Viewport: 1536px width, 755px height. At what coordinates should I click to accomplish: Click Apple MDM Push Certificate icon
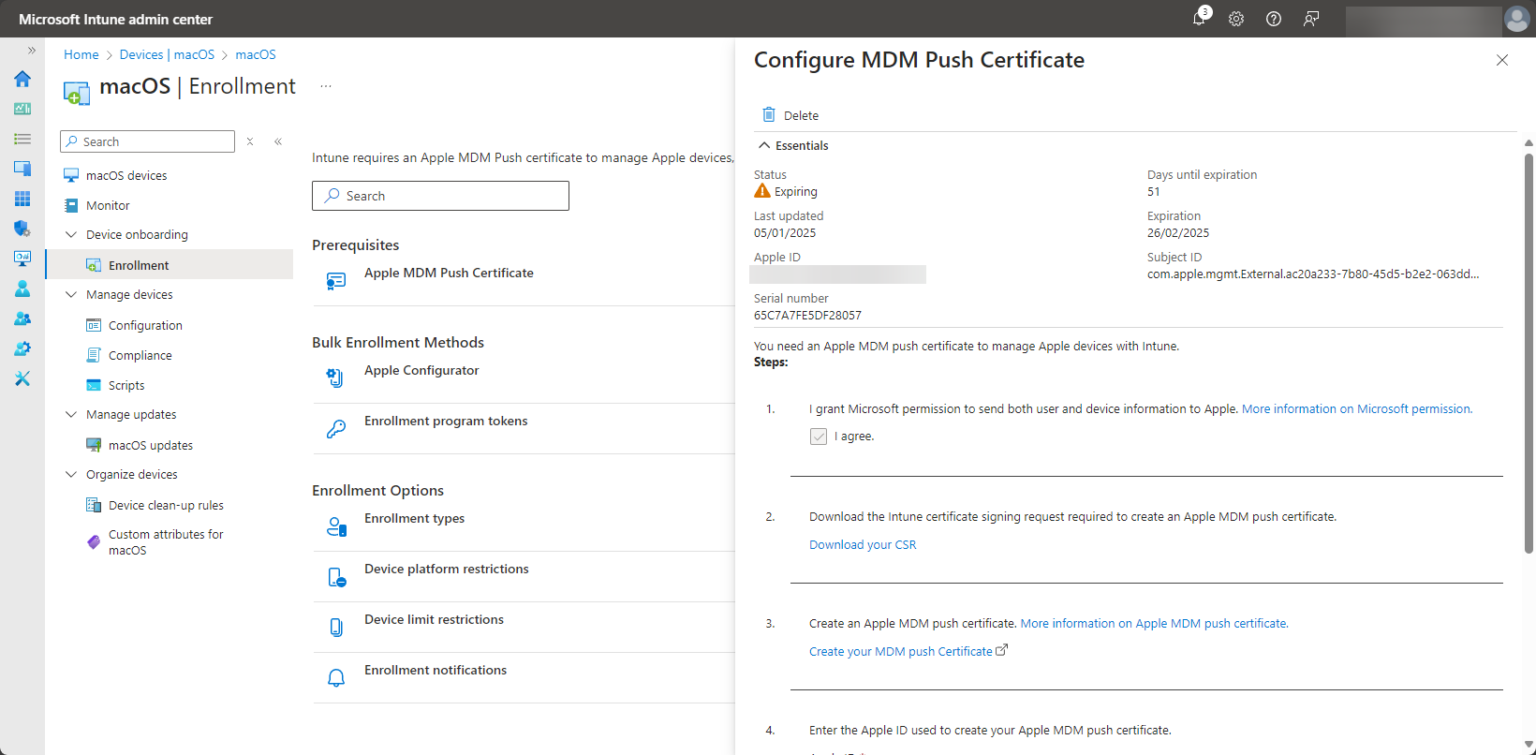pos(336,281)
